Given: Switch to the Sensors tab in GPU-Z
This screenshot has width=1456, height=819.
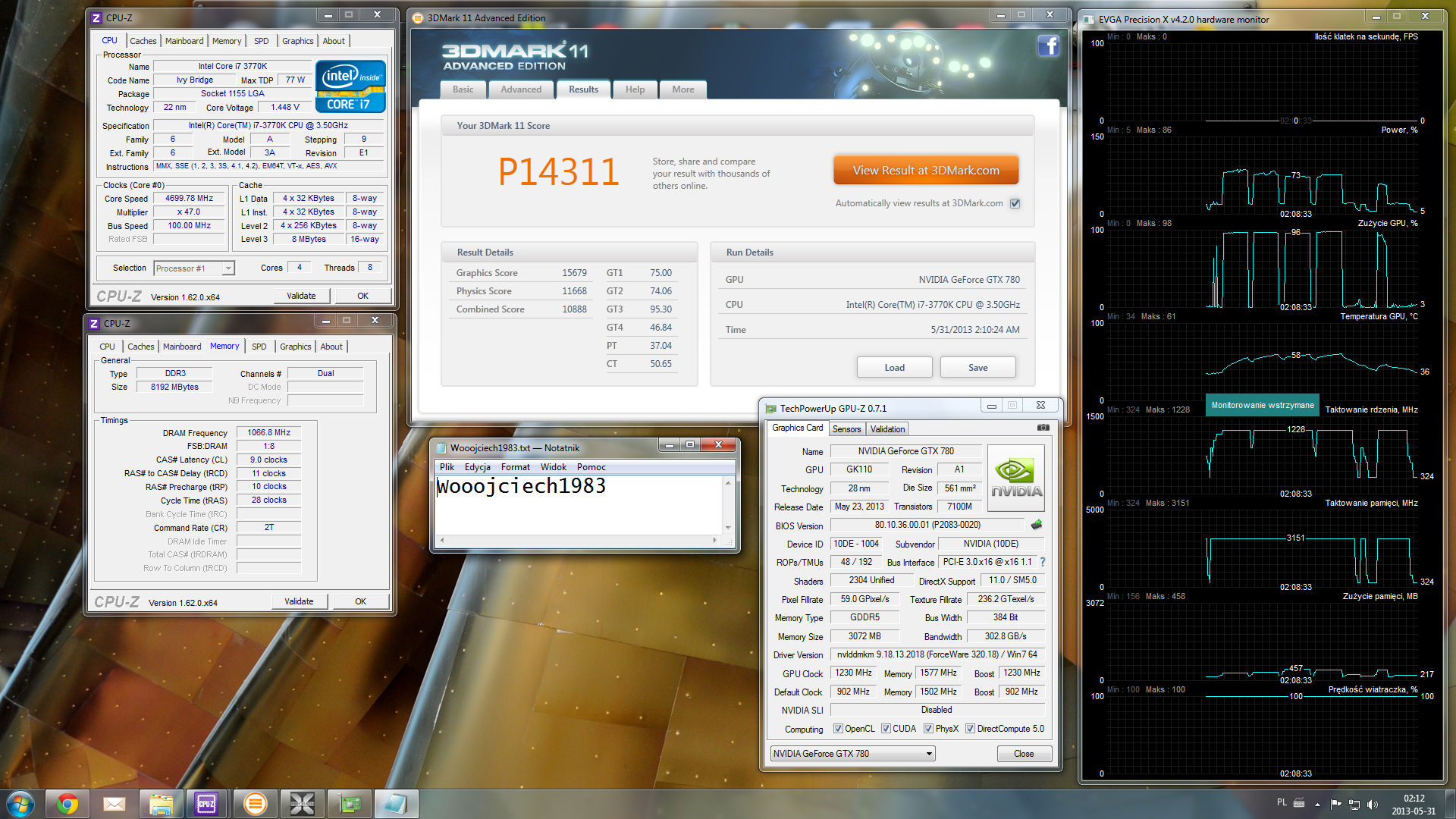Looking at the screenshot, I should pos(846,429).
